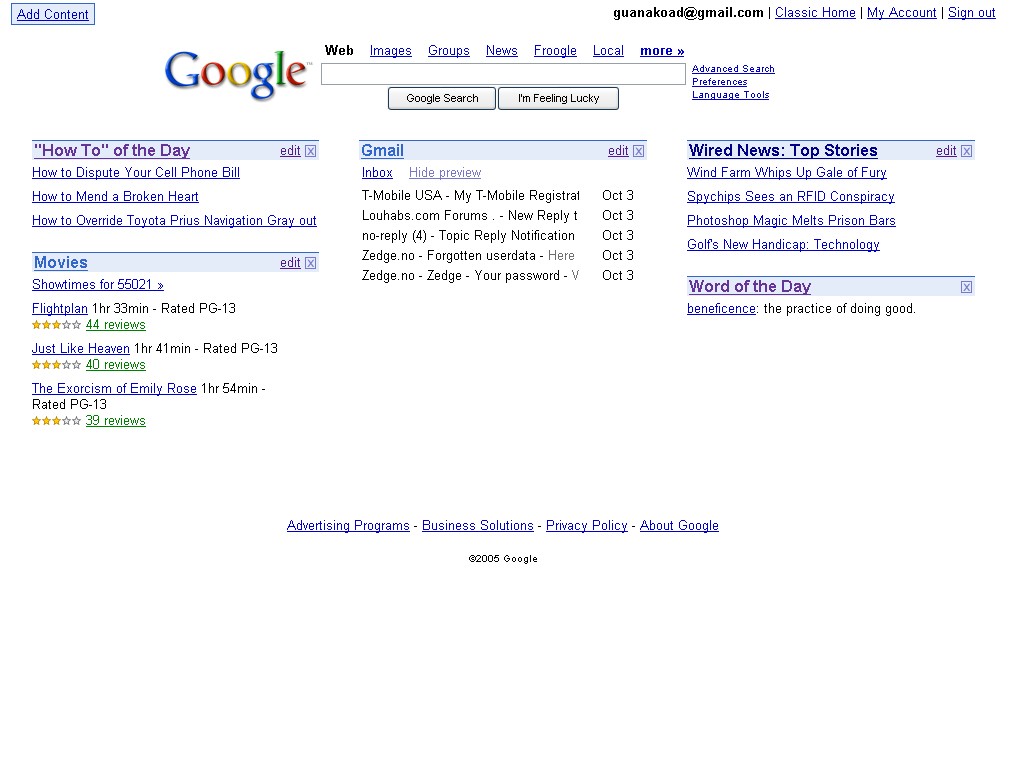Hide the Gmail message preview
Screen dimensions: 1024x768
click(x=445, y=173)
